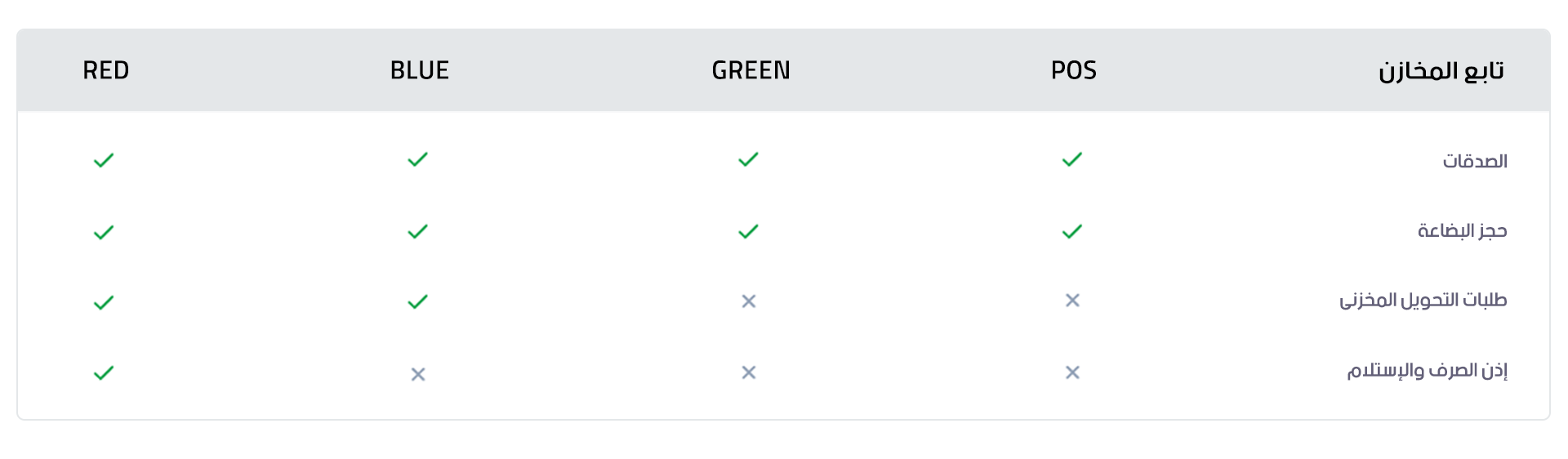Screen dimensions: 1568x459
Task: Click the POS checkmark for حجز البضاعة
Action: pyautogui.click(x=1072, y=232)
